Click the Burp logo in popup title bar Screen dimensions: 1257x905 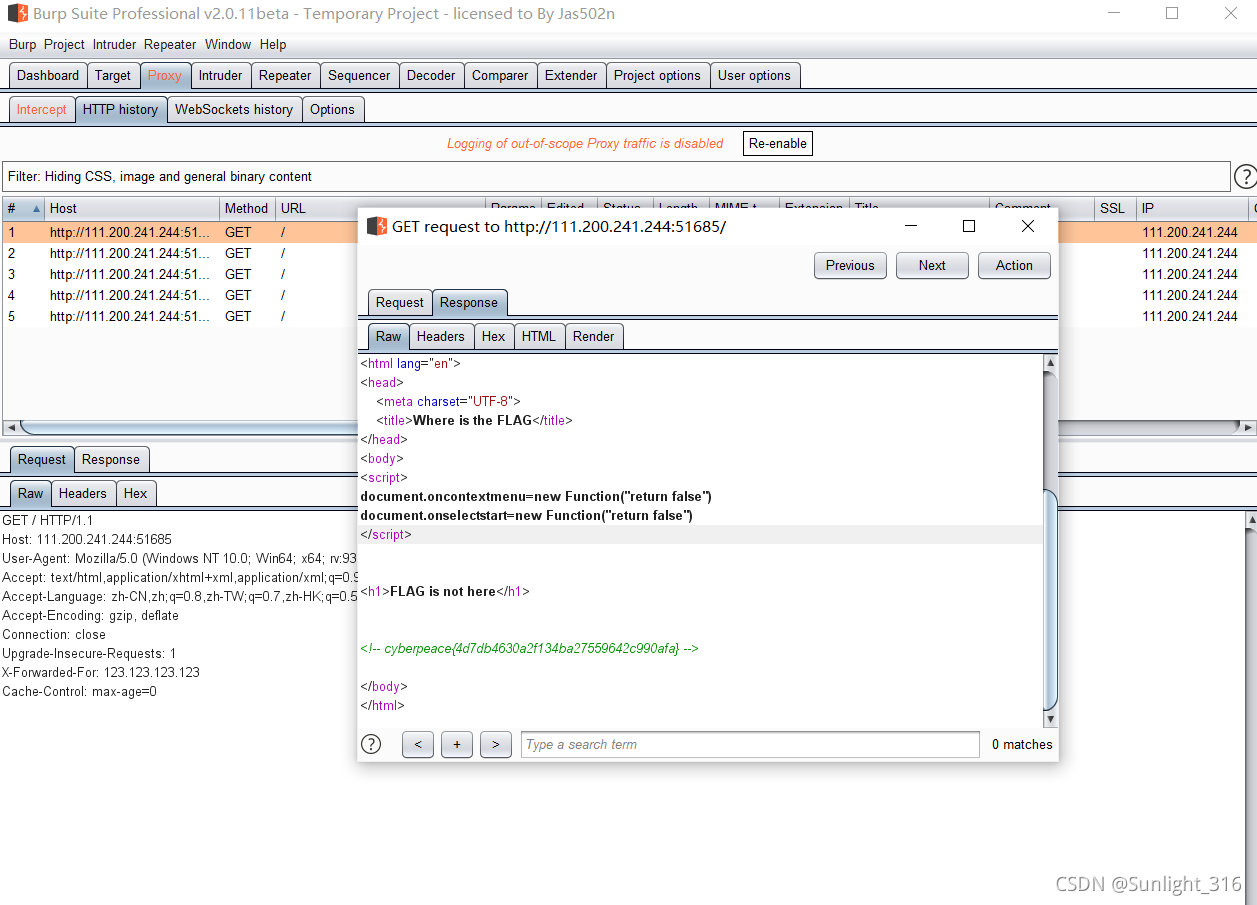click(x=377, y=226)
